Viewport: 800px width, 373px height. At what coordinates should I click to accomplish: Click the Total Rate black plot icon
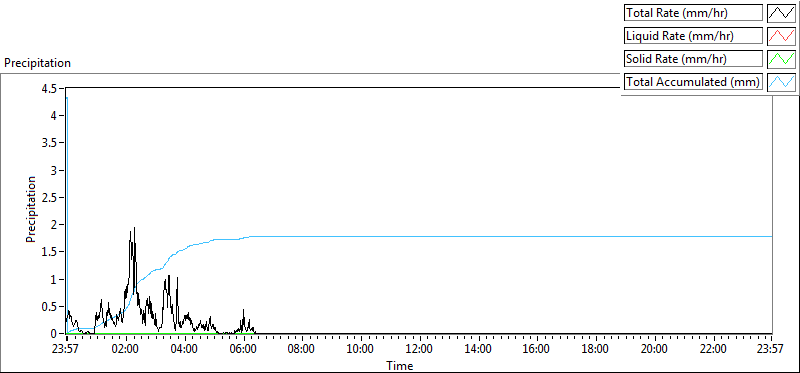pos(782,13)
